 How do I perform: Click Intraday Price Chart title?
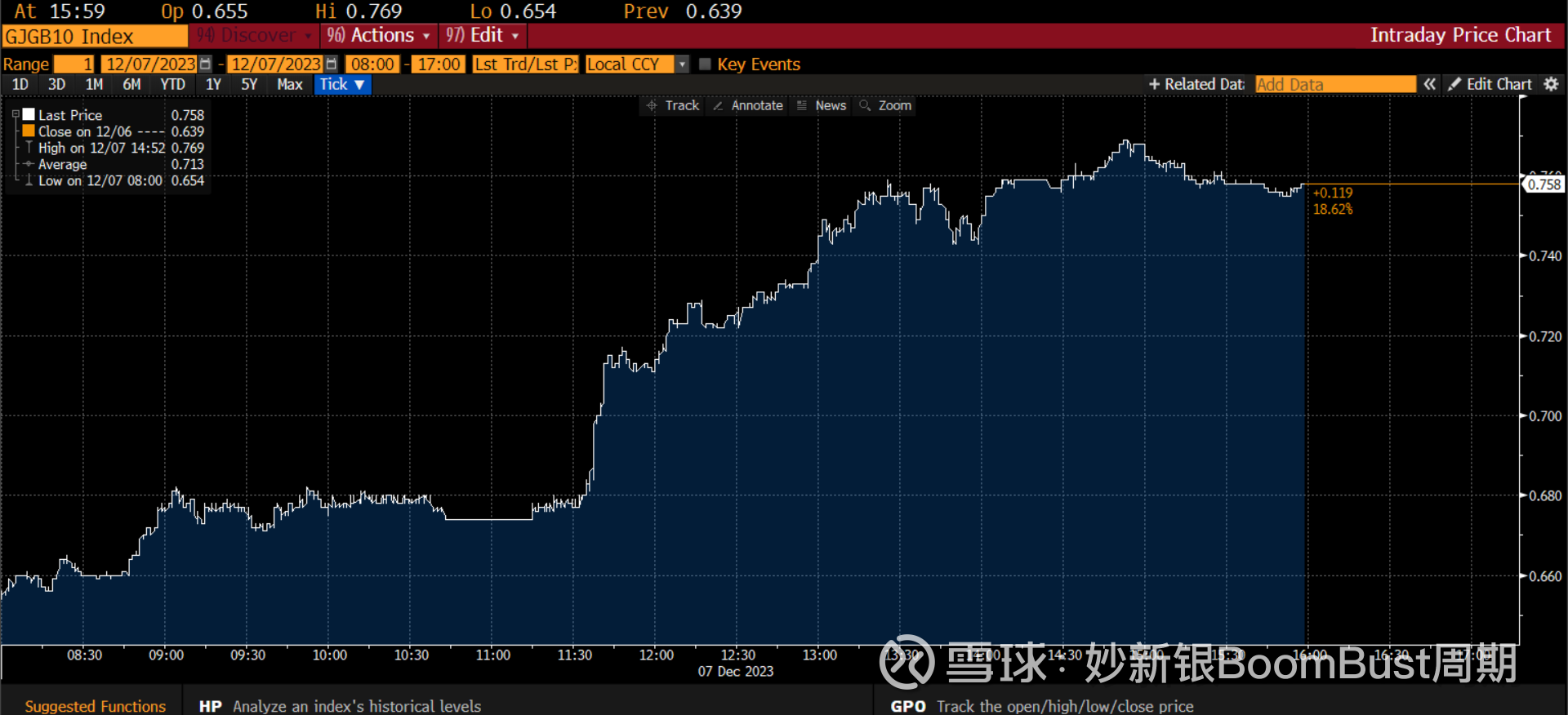point(1460,35)
